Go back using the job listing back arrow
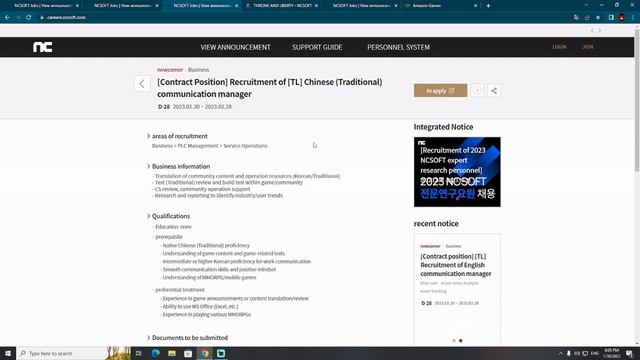Image resolution: width=640 pixels, height=360 pixels. pos(142,84)
